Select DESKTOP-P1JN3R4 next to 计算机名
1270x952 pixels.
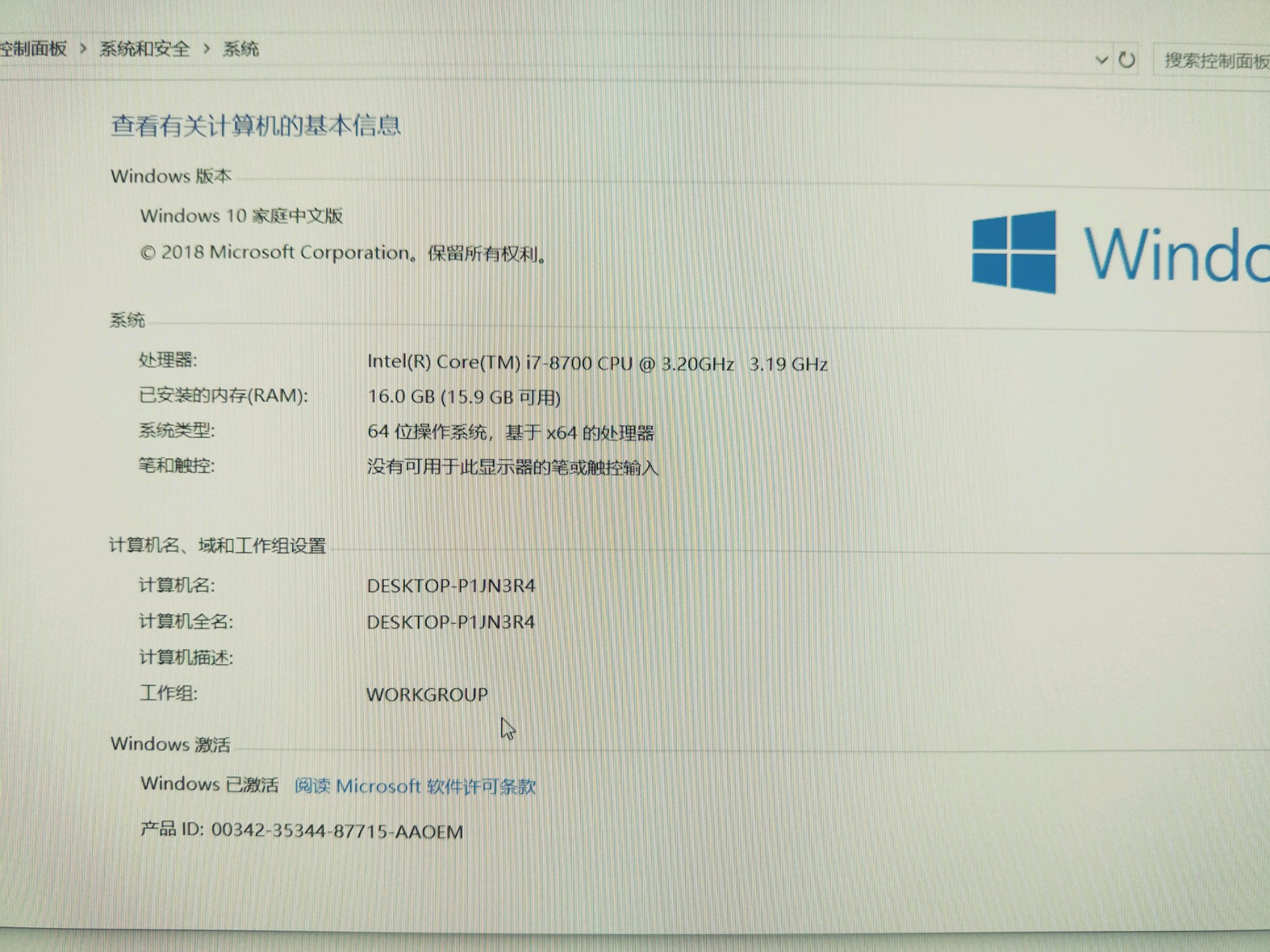point(451,586)
